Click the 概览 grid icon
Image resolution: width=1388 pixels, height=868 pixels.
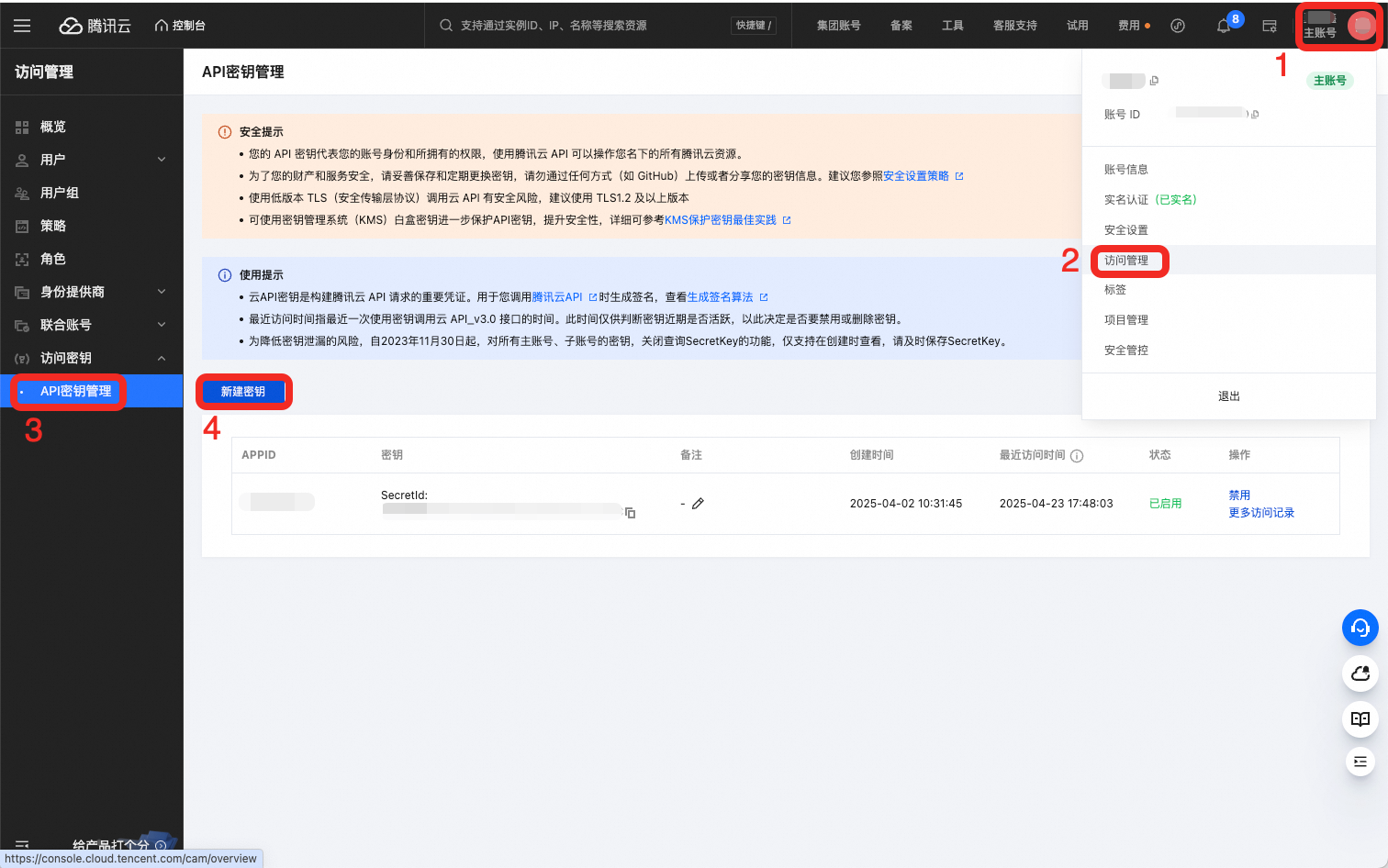tap(22, 128)
